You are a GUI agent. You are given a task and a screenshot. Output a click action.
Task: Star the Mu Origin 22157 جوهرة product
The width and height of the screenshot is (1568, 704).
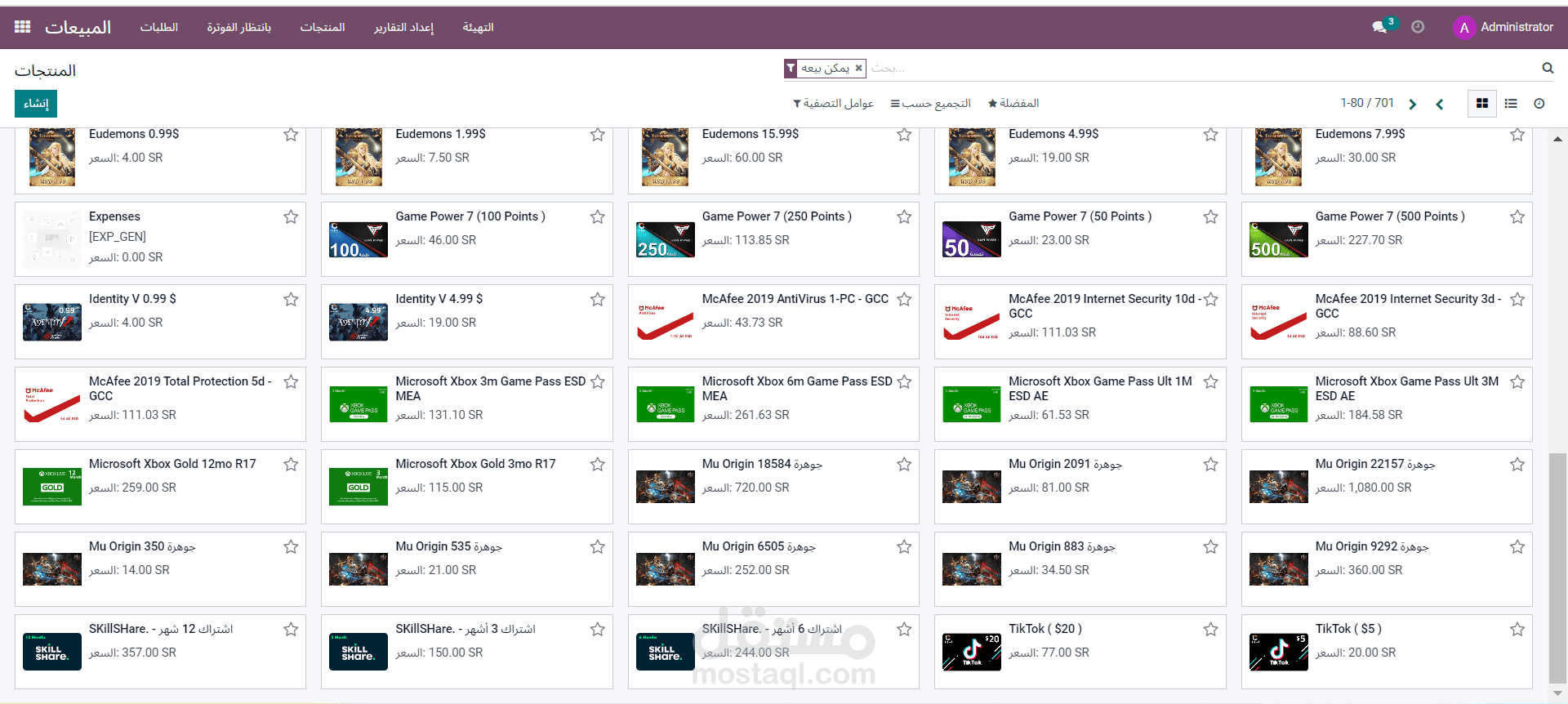[1517, 465]
